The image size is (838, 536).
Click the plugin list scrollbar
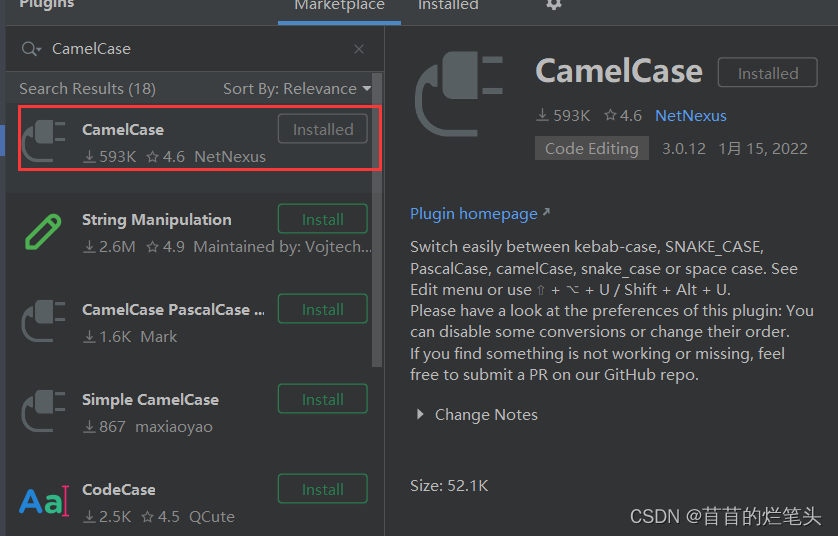point(378,220)
